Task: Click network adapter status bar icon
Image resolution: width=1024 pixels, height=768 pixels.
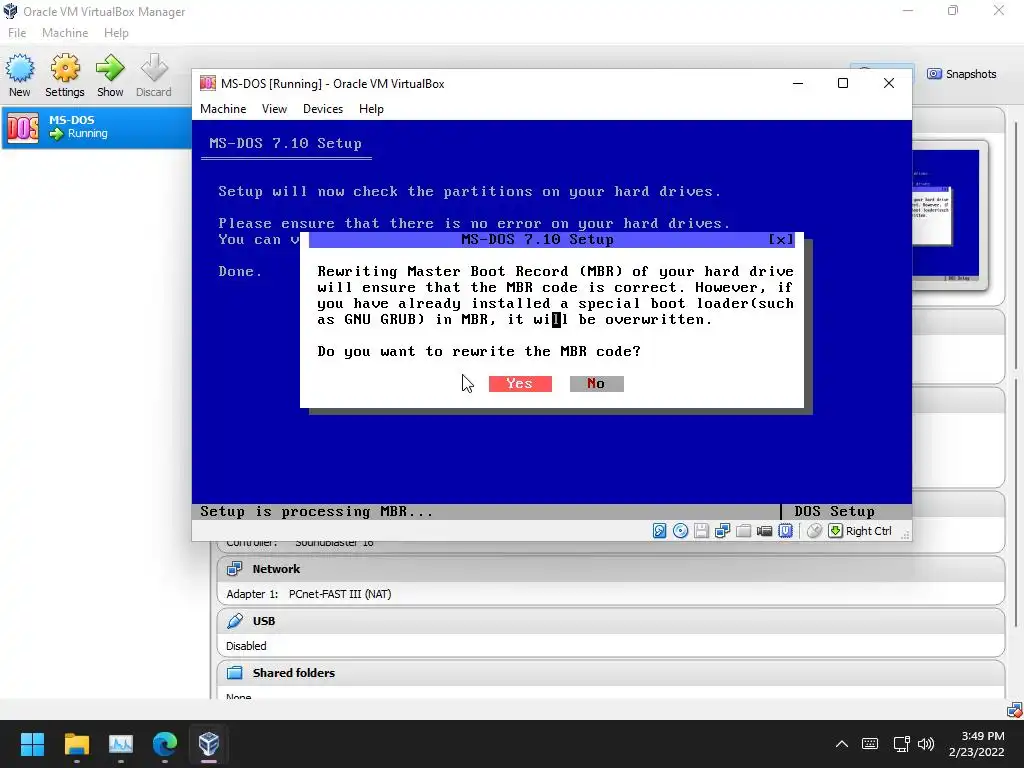Action: click(x=722, y=531)
